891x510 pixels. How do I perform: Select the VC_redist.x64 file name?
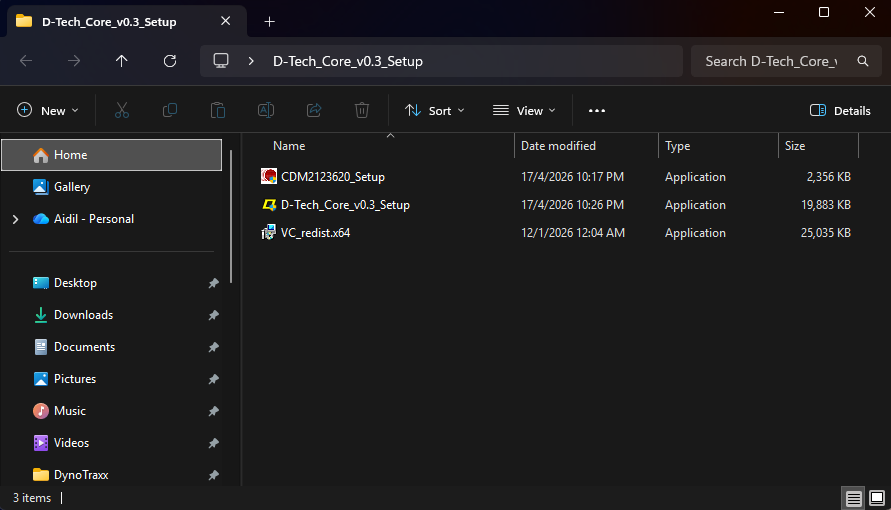pyautogui.click(x=315, y=233)
